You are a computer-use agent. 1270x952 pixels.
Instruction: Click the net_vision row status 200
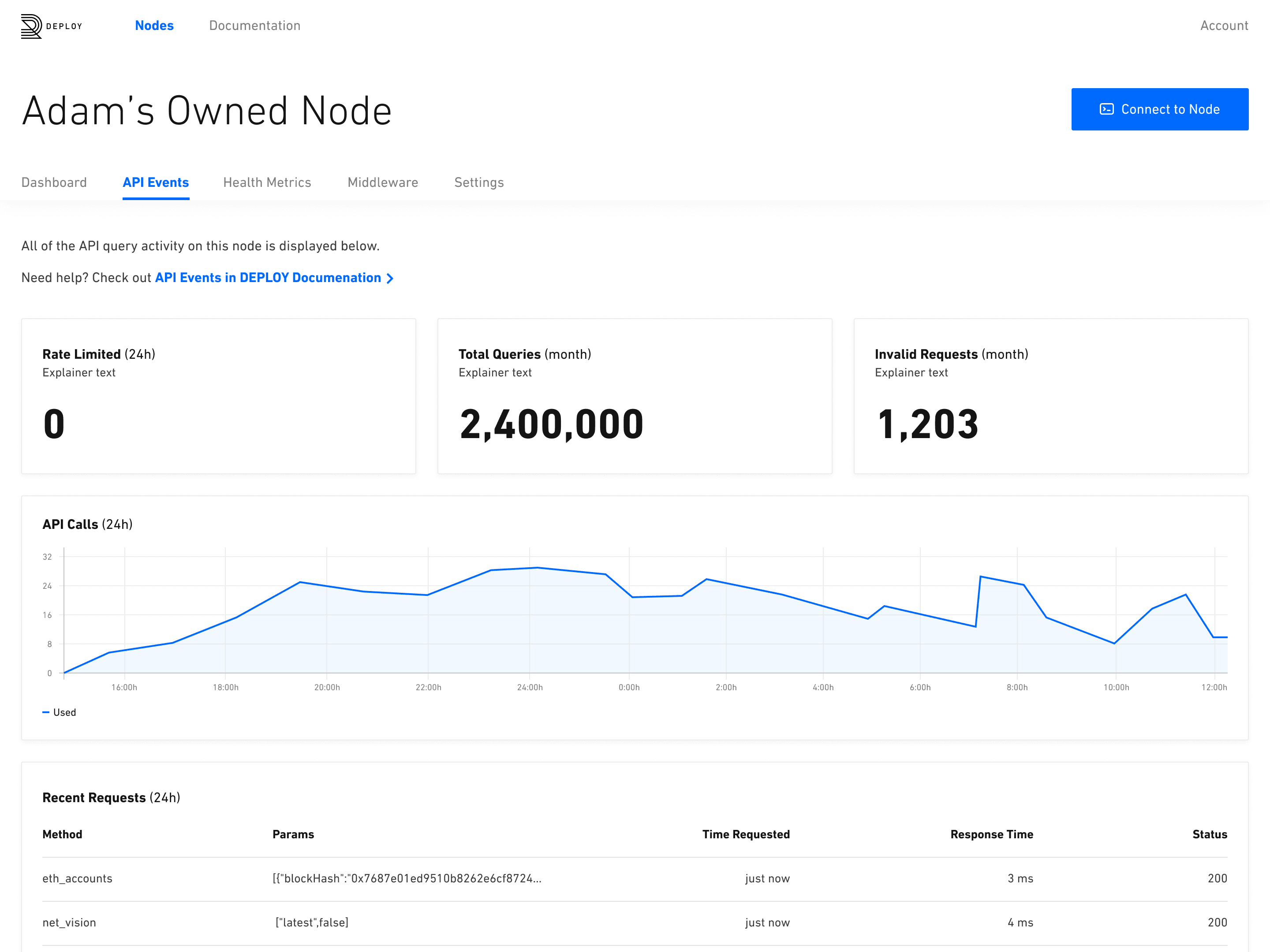click(x=1217, y=923)
